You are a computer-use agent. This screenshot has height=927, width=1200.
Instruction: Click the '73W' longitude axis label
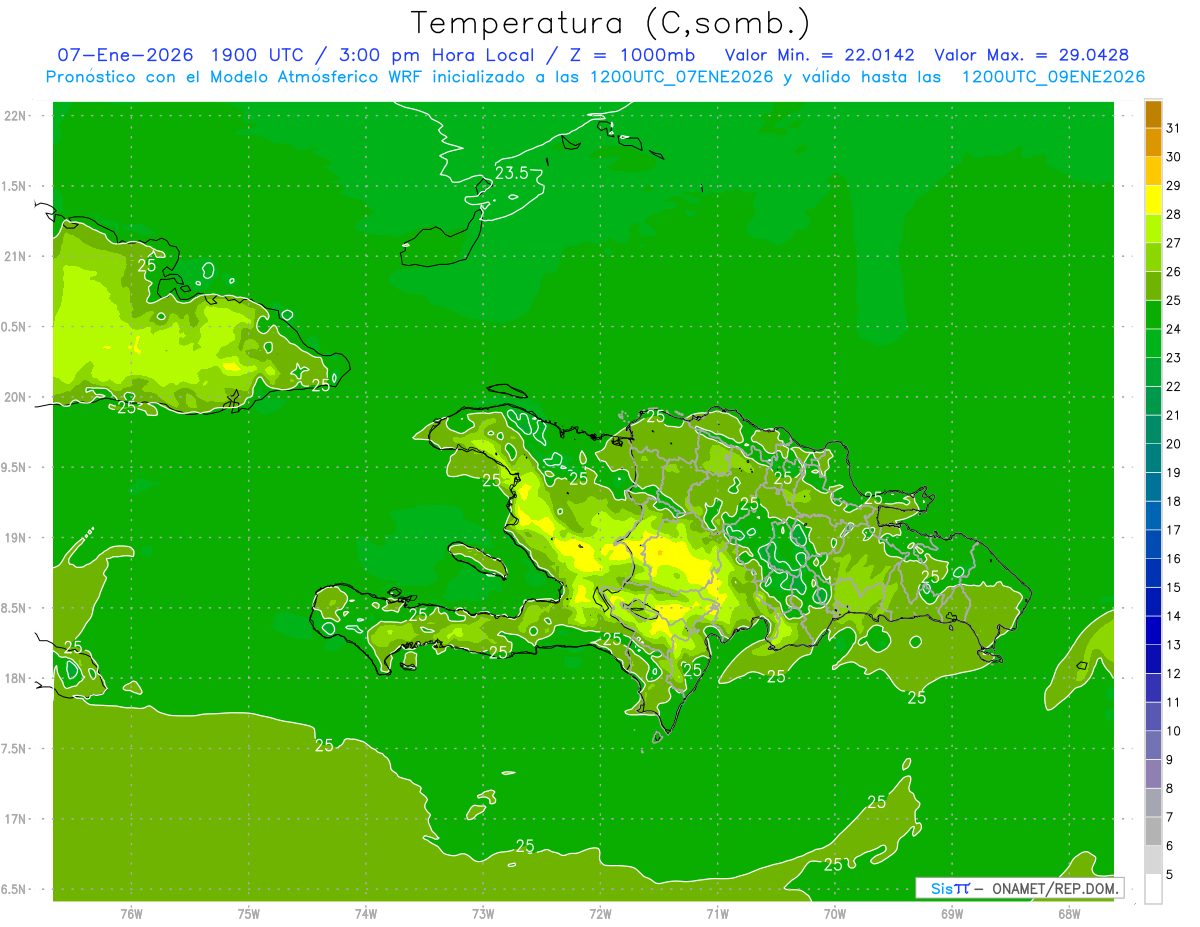coord(483,913)
